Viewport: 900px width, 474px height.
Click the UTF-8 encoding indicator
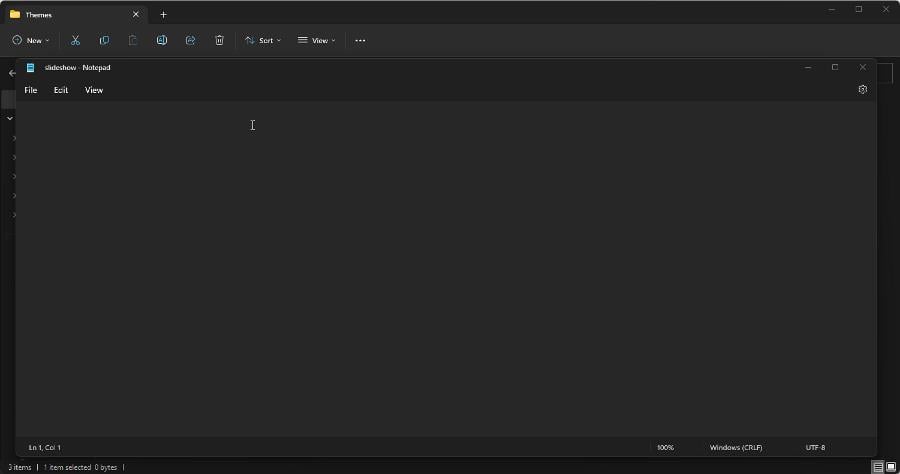(815, 448)
